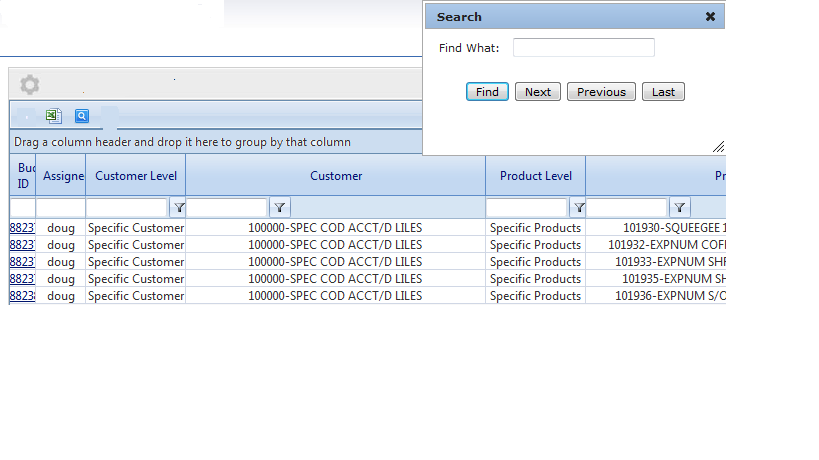The height and width of the screenshot is (460, 819).
Task: Export the grid to Excel
Action: tap(53, 116)
